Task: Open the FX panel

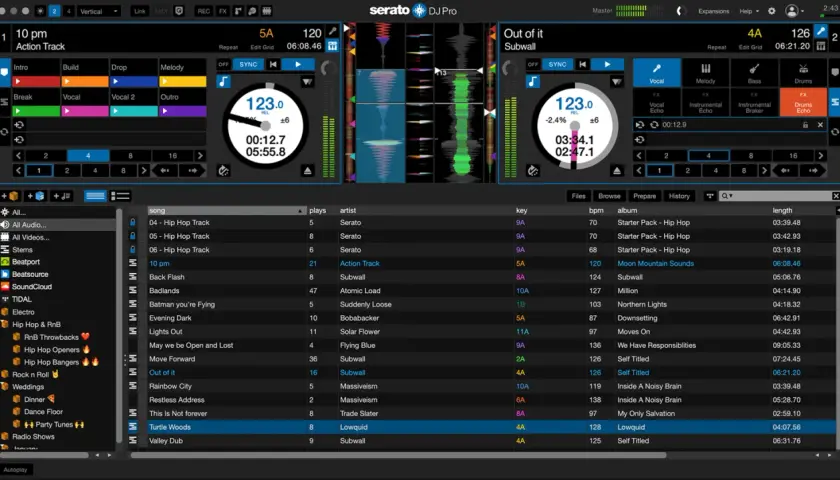Action: (x=222, y=11)
